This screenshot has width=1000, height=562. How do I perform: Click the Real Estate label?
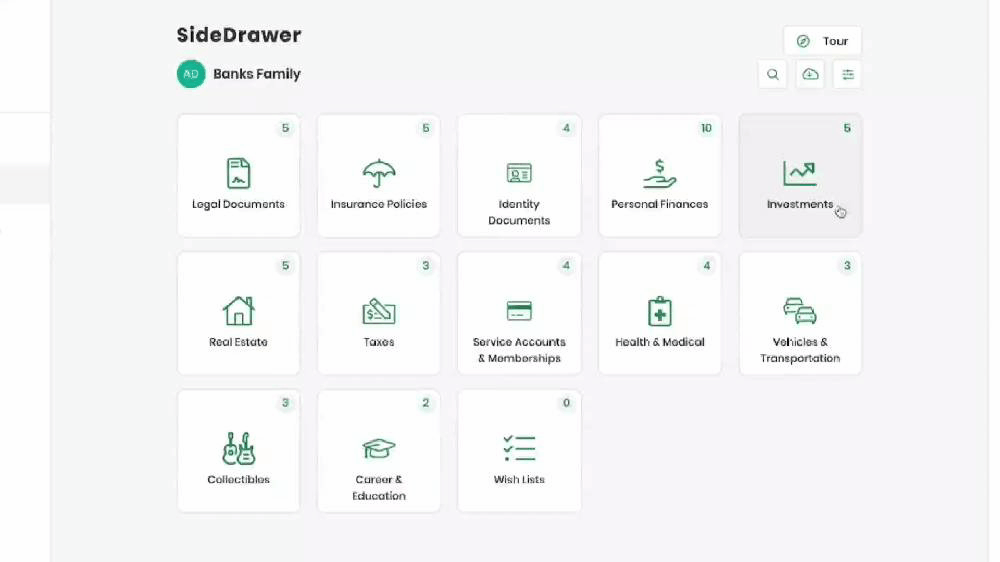(x=238, y=342)
